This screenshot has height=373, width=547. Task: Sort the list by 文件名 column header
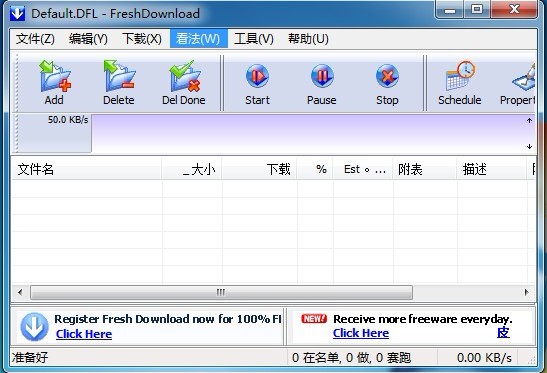click(87, 169)
